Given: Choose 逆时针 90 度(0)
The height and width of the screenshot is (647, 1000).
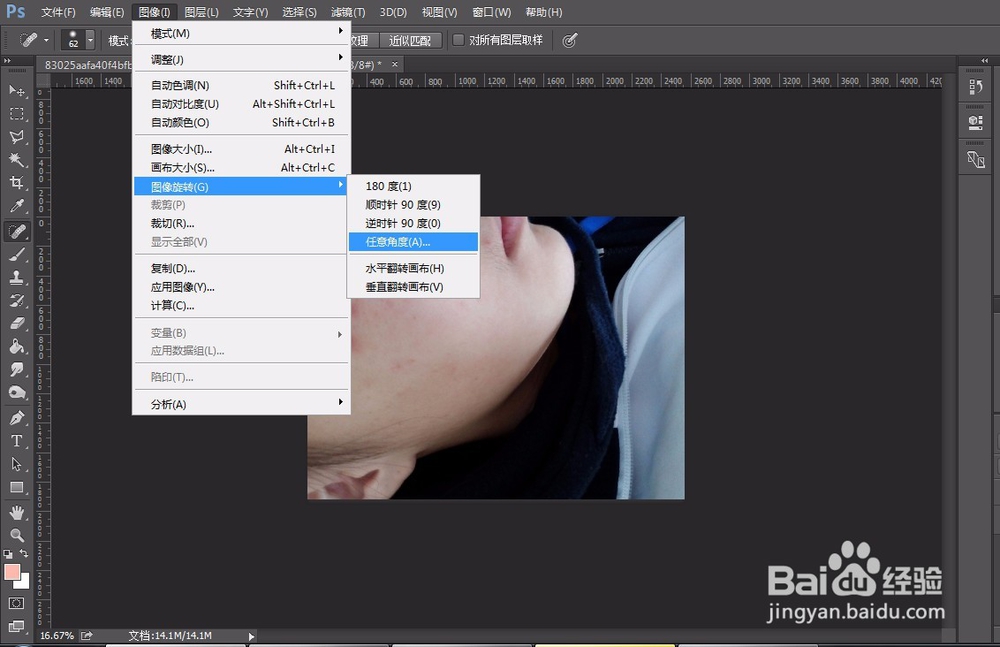Looking at the screenshot, I should point(413,223).
